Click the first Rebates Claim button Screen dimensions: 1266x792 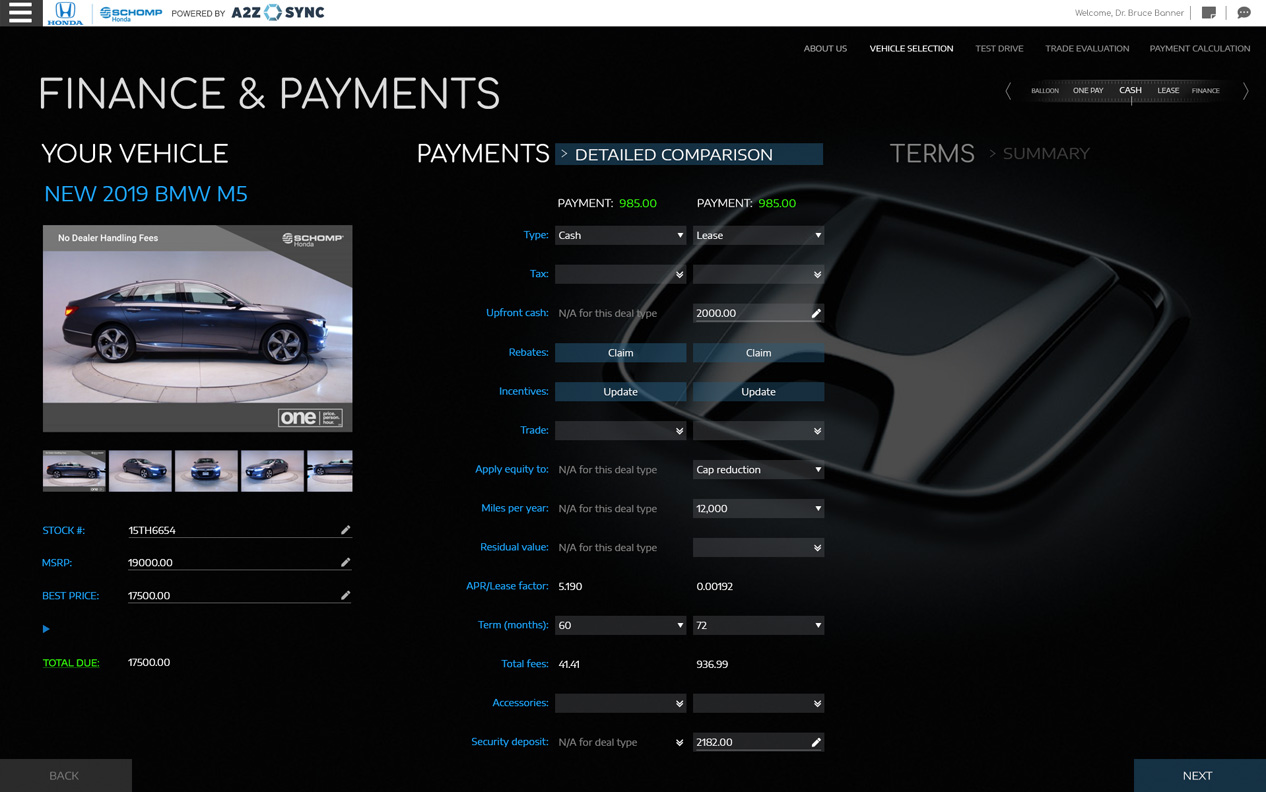point(620,353)
